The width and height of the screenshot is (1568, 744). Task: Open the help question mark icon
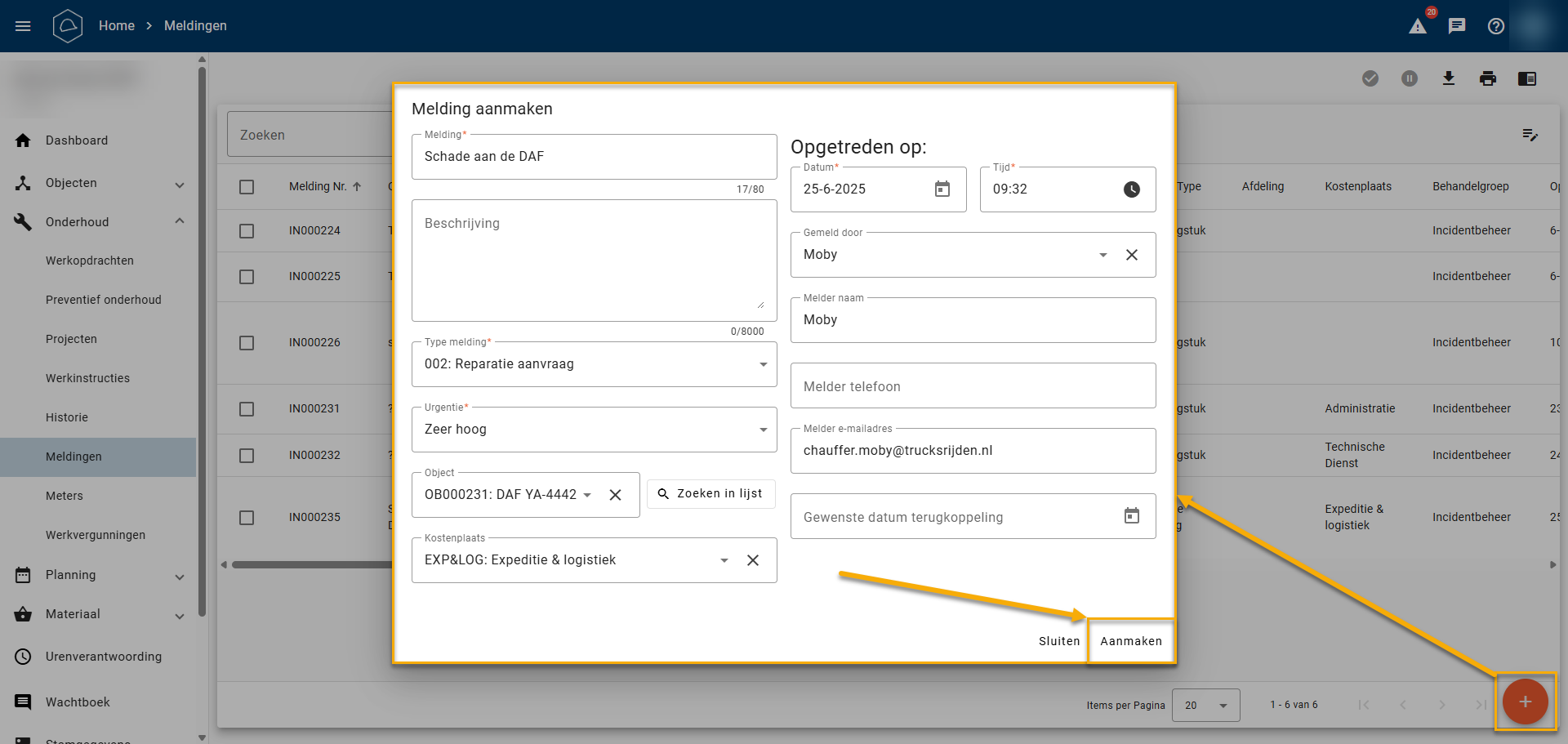(x=1495, y=26)
